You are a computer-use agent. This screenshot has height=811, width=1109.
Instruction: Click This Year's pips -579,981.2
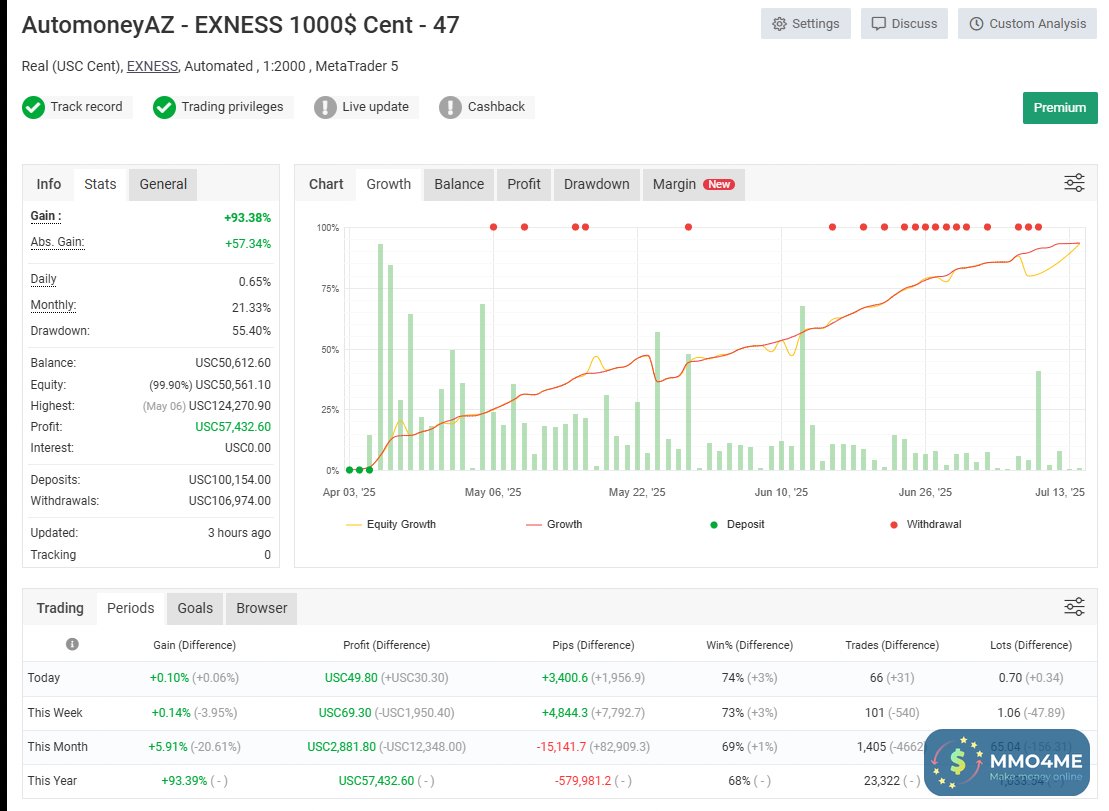(583, 781)
